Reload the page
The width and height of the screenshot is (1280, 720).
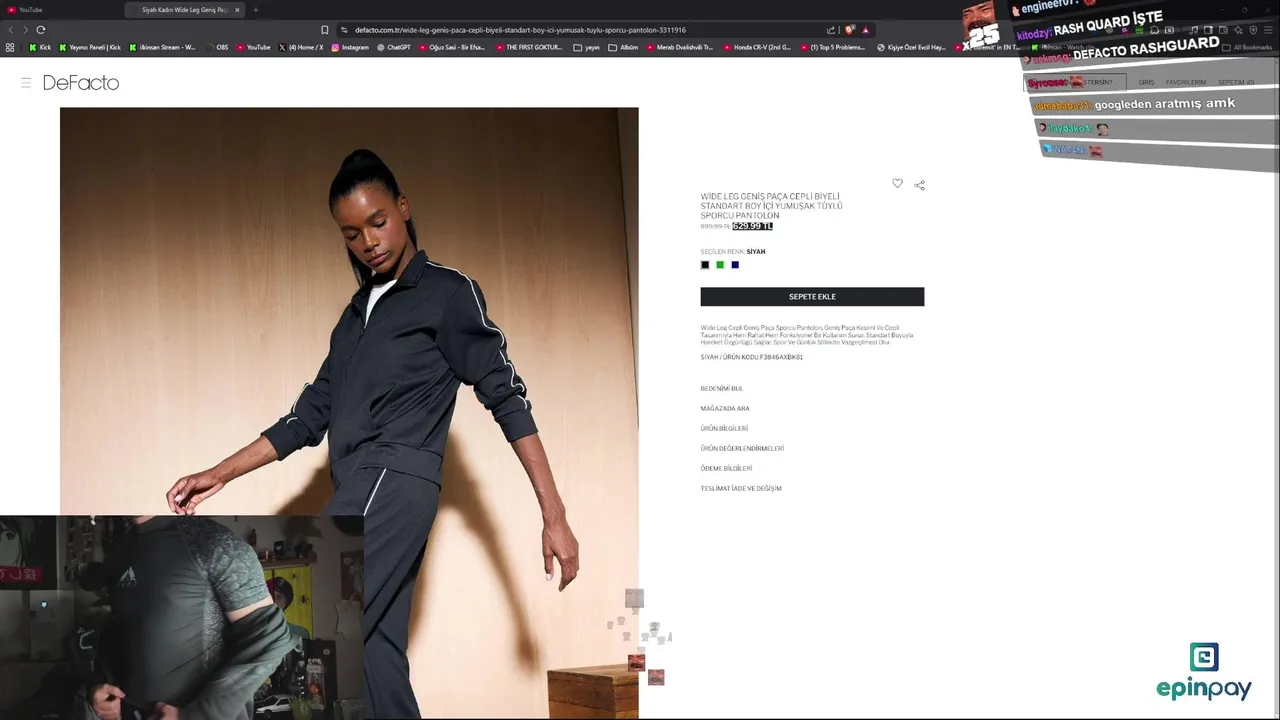click(41, 30)
